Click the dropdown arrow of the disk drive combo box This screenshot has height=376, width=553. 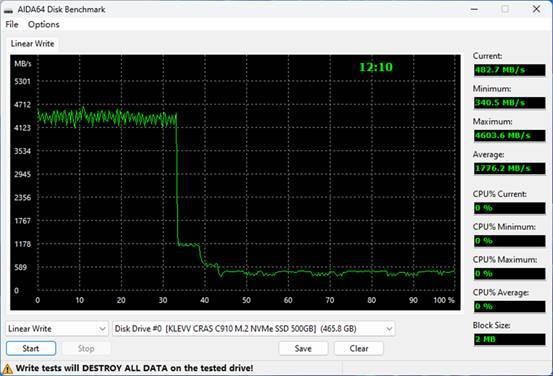click(389, 329)
